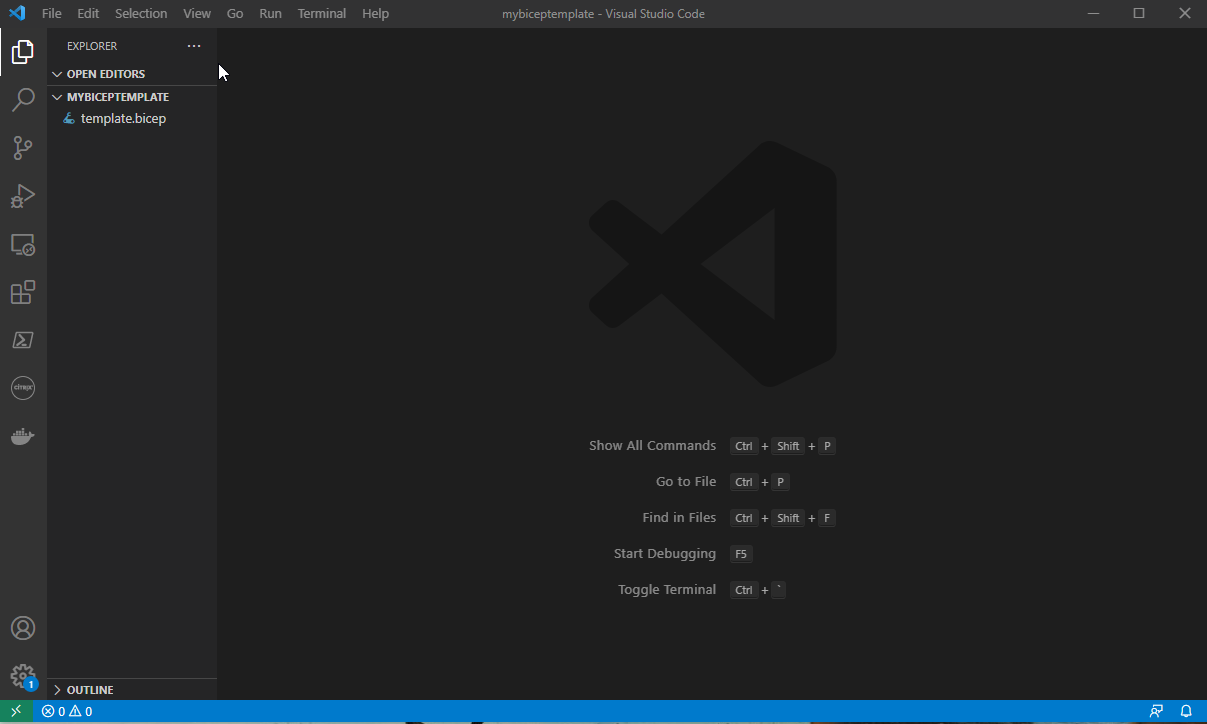The image size is (1207, 724).
Task: Click the Start Debugging label
Action: click(x=665, y=554)
